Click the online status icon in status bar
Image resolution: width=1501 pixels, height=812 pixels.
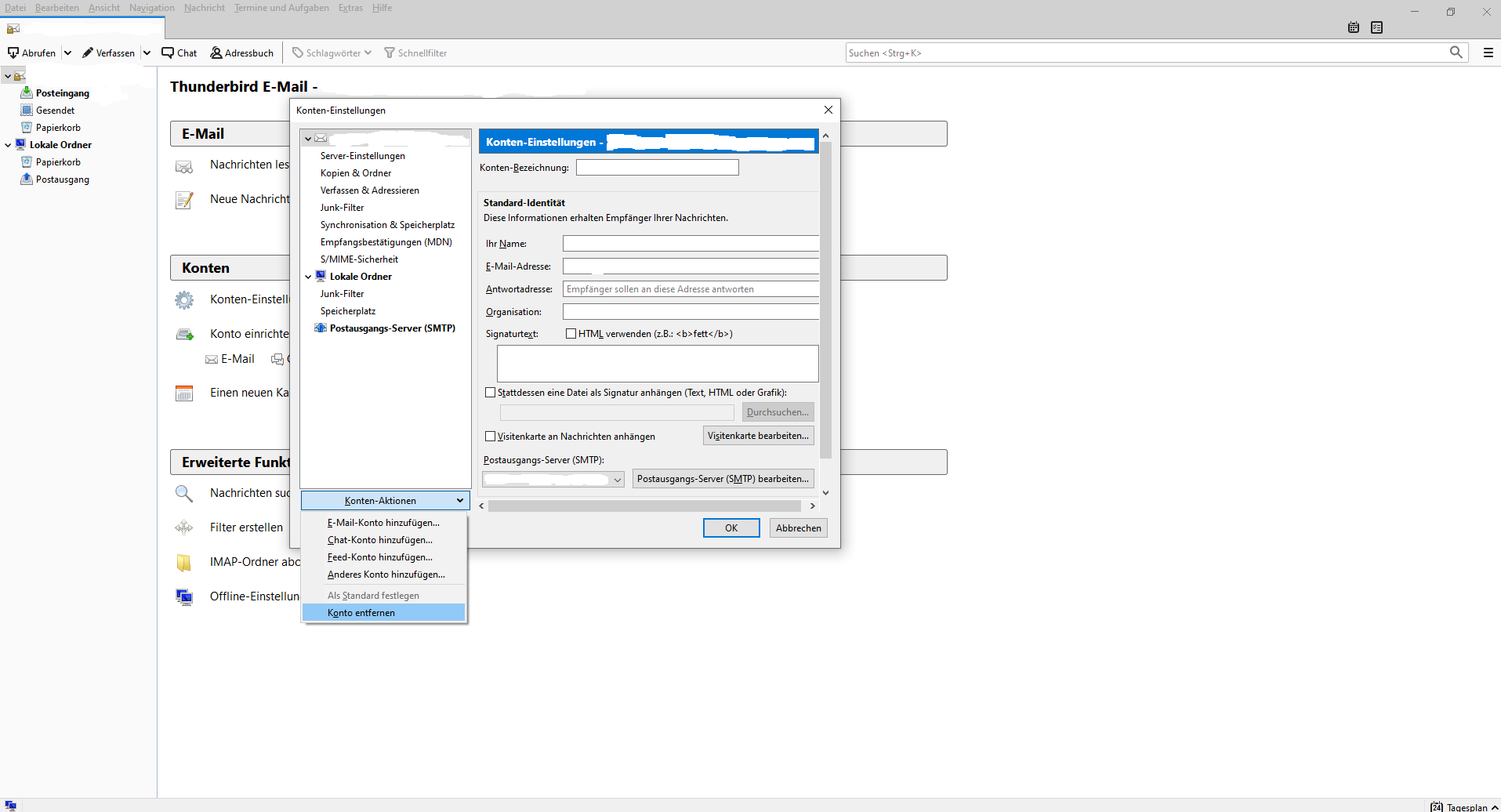pos(11,806)
